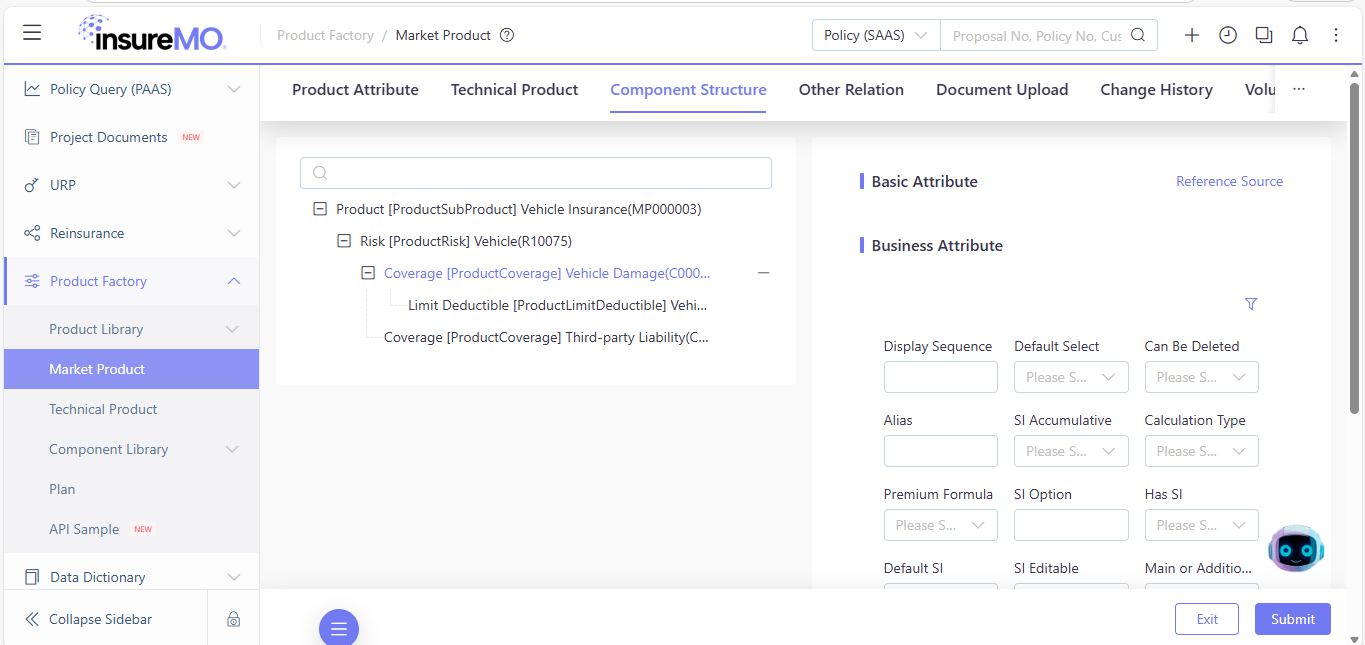The height and width of the screenshot is (645, 1365).
Task: Click the insureMO logo
Action: pyautogui.click(x=152, y=33)
